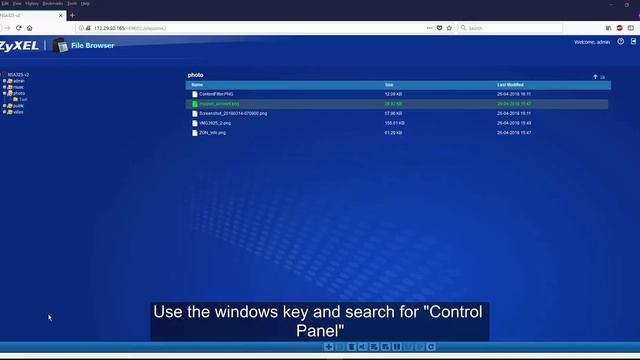Image resolution: width=640 pixels, height=360 pixels.
Task: Open the Help menu
Action: (85, 4)
